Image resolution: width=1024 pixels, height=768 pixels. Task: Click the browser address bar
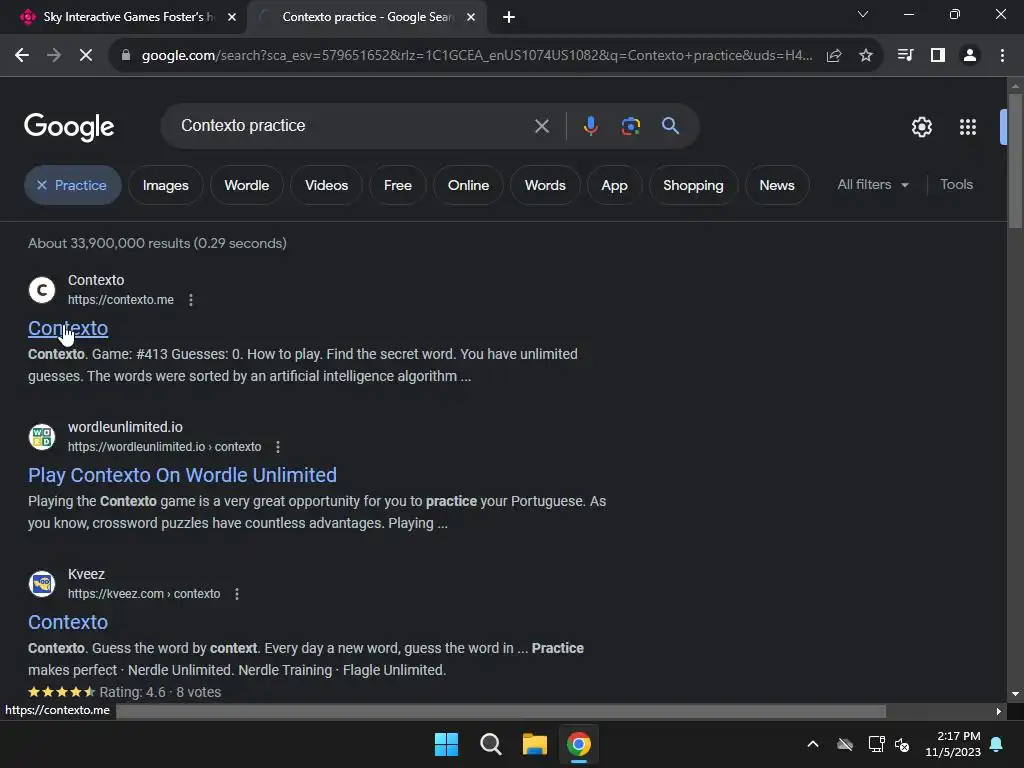477,56
